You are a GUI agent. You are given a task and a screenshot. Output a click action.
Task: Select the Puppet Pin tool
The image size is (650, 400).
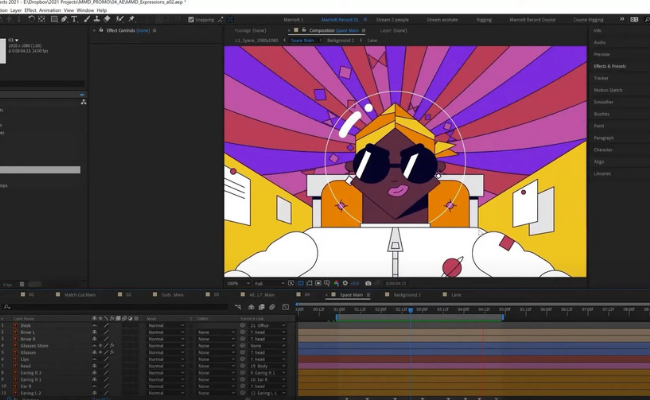click(x=131, y=19)
